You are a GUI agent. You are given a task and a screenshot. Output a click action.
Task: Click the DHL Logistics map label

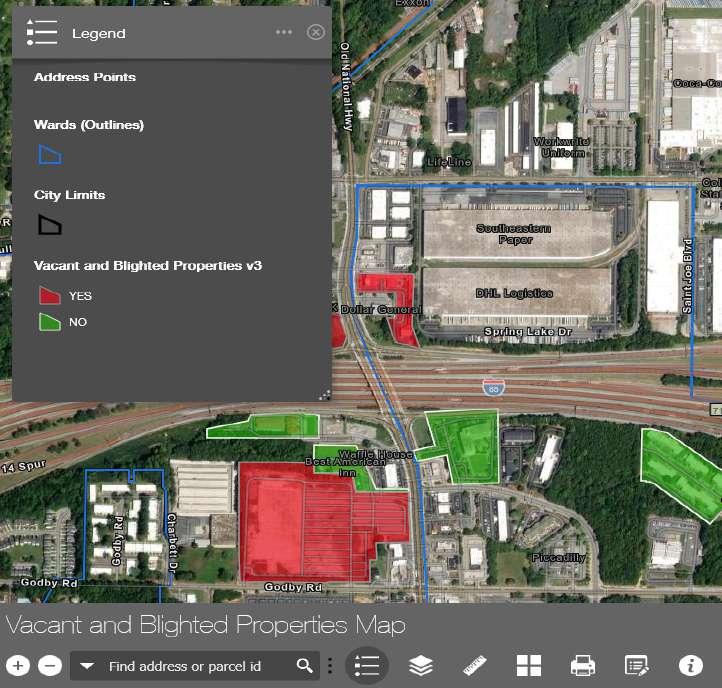514,293
